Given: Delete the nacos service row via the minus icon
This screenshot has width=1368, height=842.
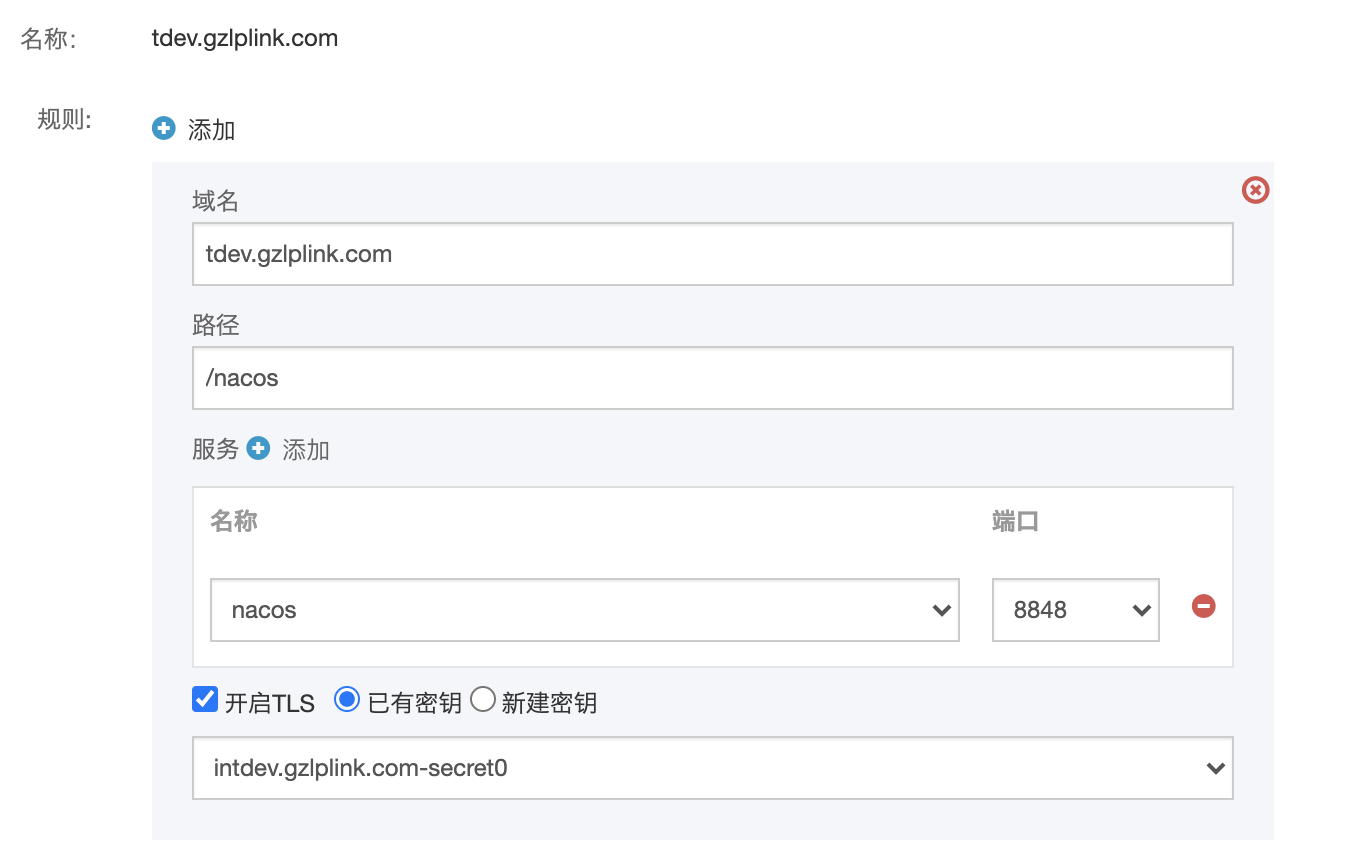Looking at the screenshot, I should pos(1203,606).
